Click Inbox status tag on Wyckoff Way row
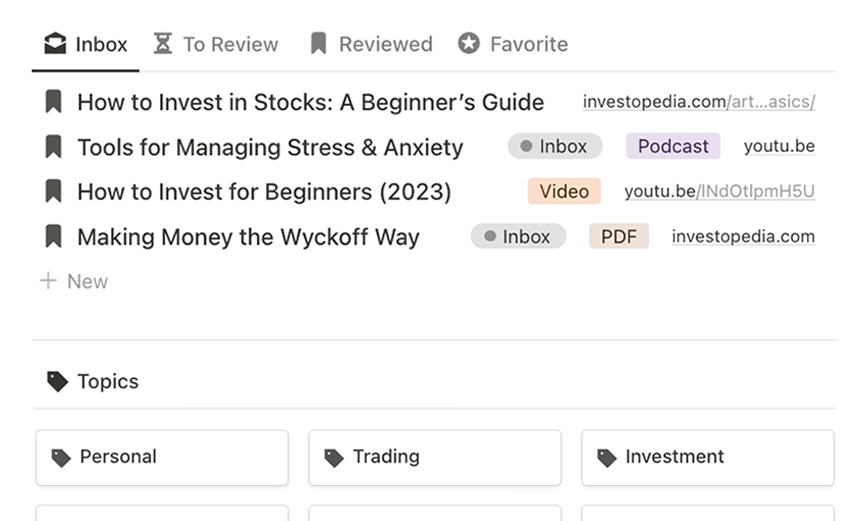 [518, 237]
